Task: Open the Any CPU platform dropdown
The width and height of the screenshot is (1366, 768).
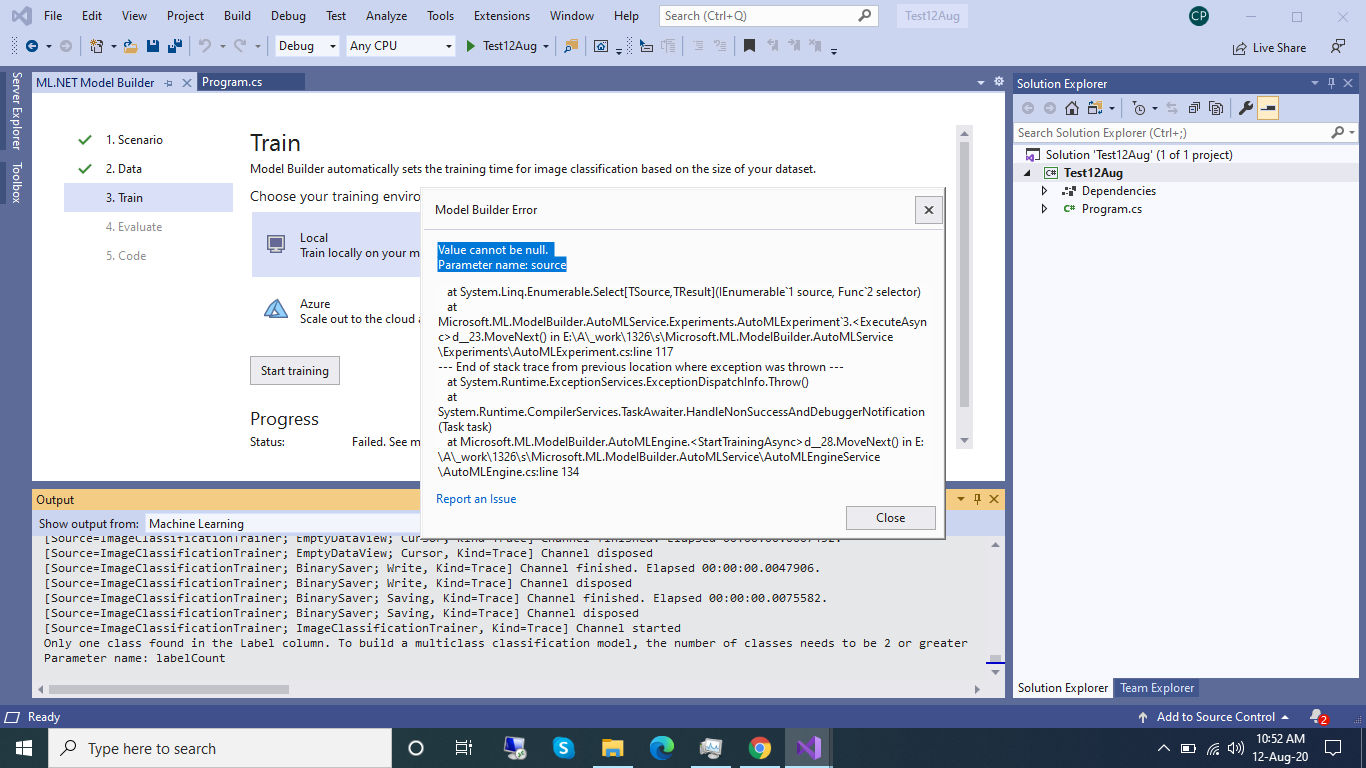Action: click(400, 46)
